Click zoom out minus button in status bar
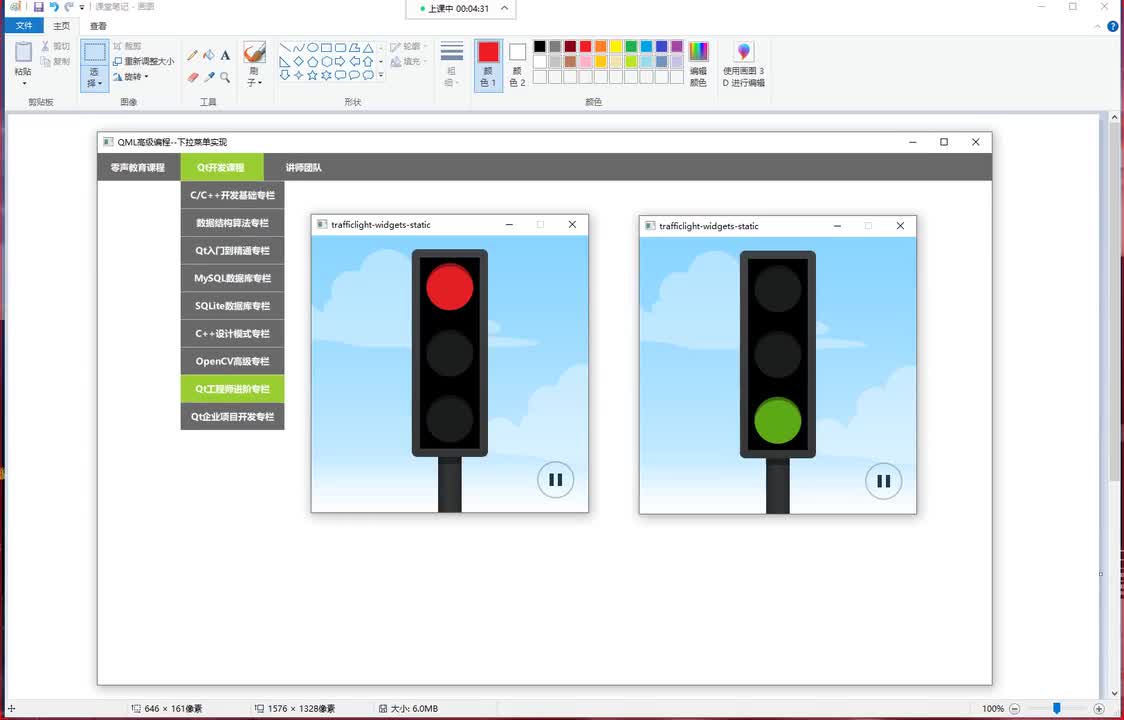This screenshot has width=1124, height=720. click(1014, 709)
